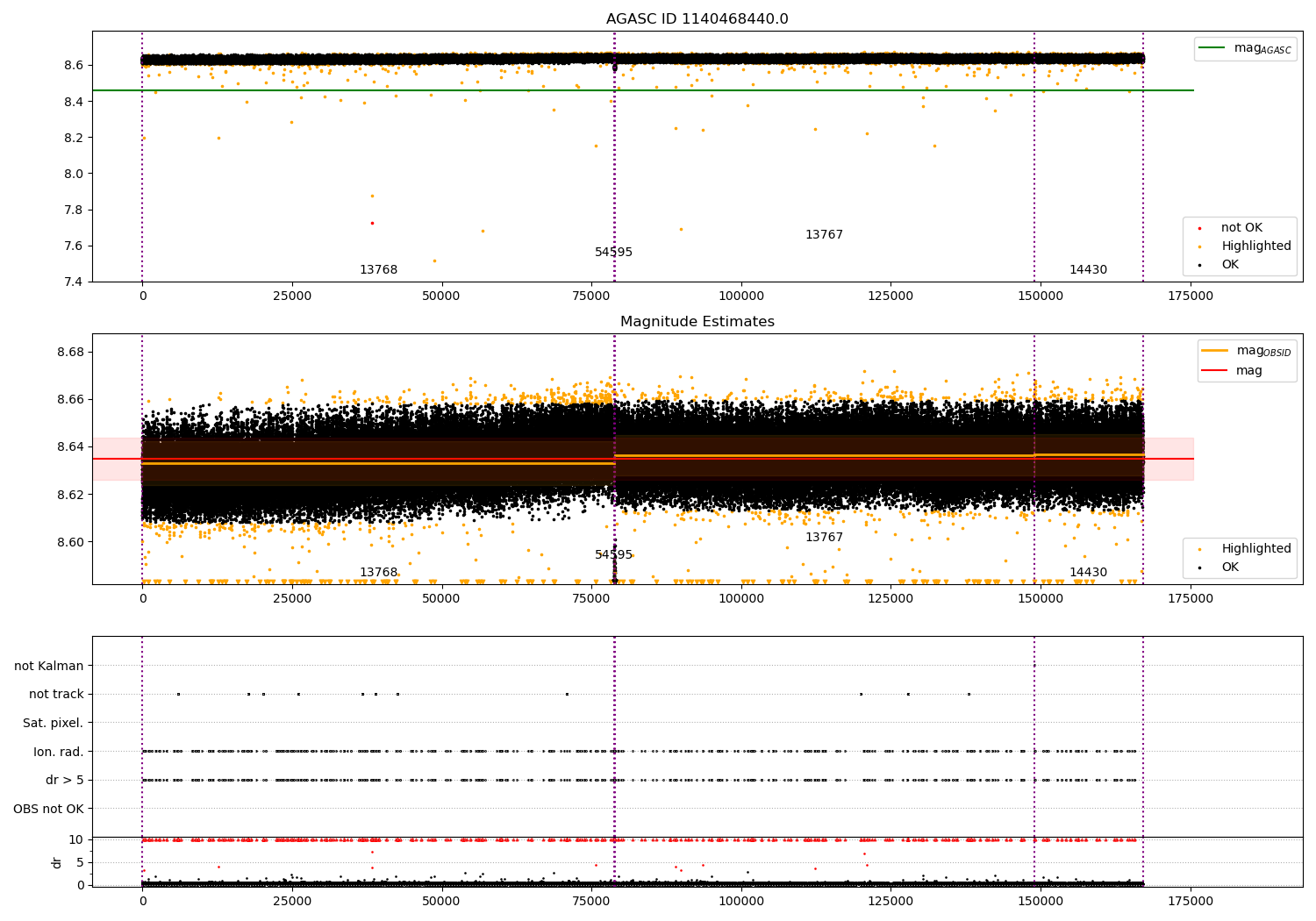Click the 'Magnitude Estimates' title
Screen dimensions: 1316x921
pyautogui.click(x=697, y=322)
